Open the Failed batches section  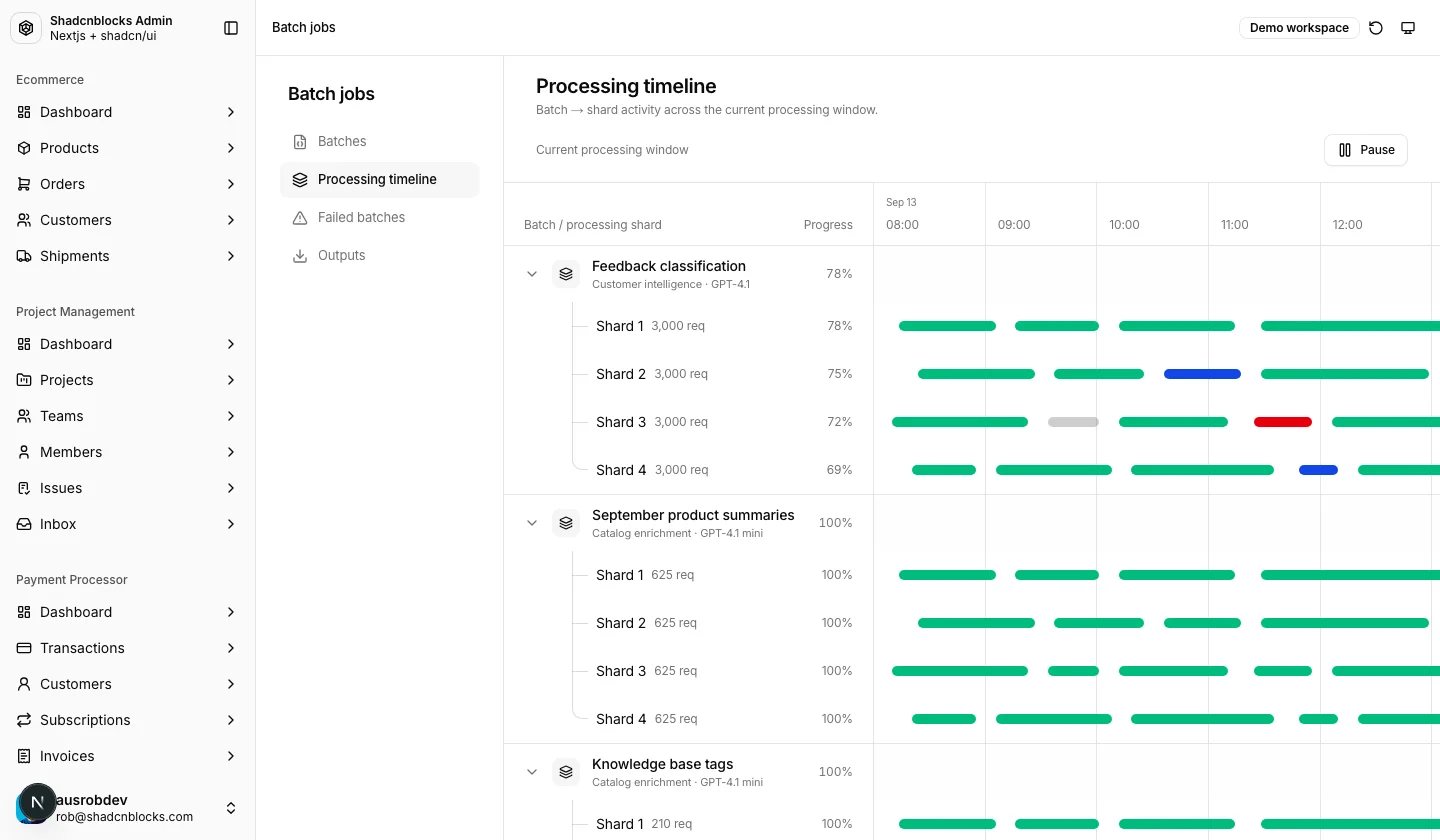pos(380,218)
